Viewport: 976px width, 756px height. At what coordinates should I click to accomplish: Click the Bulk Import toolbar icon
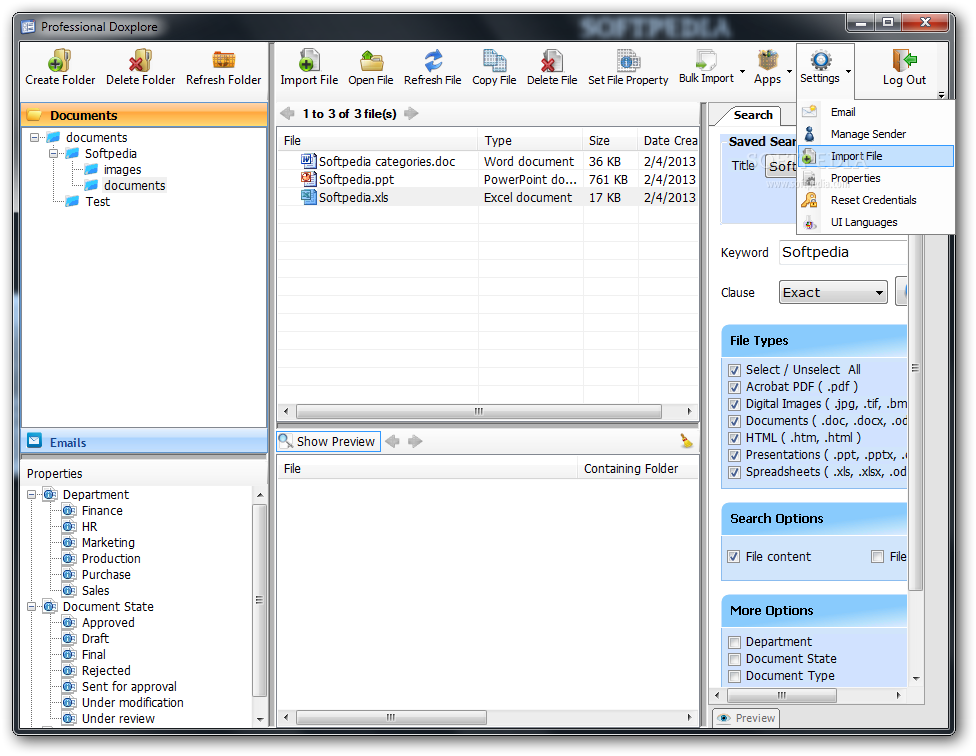click(x=706, y=60)
